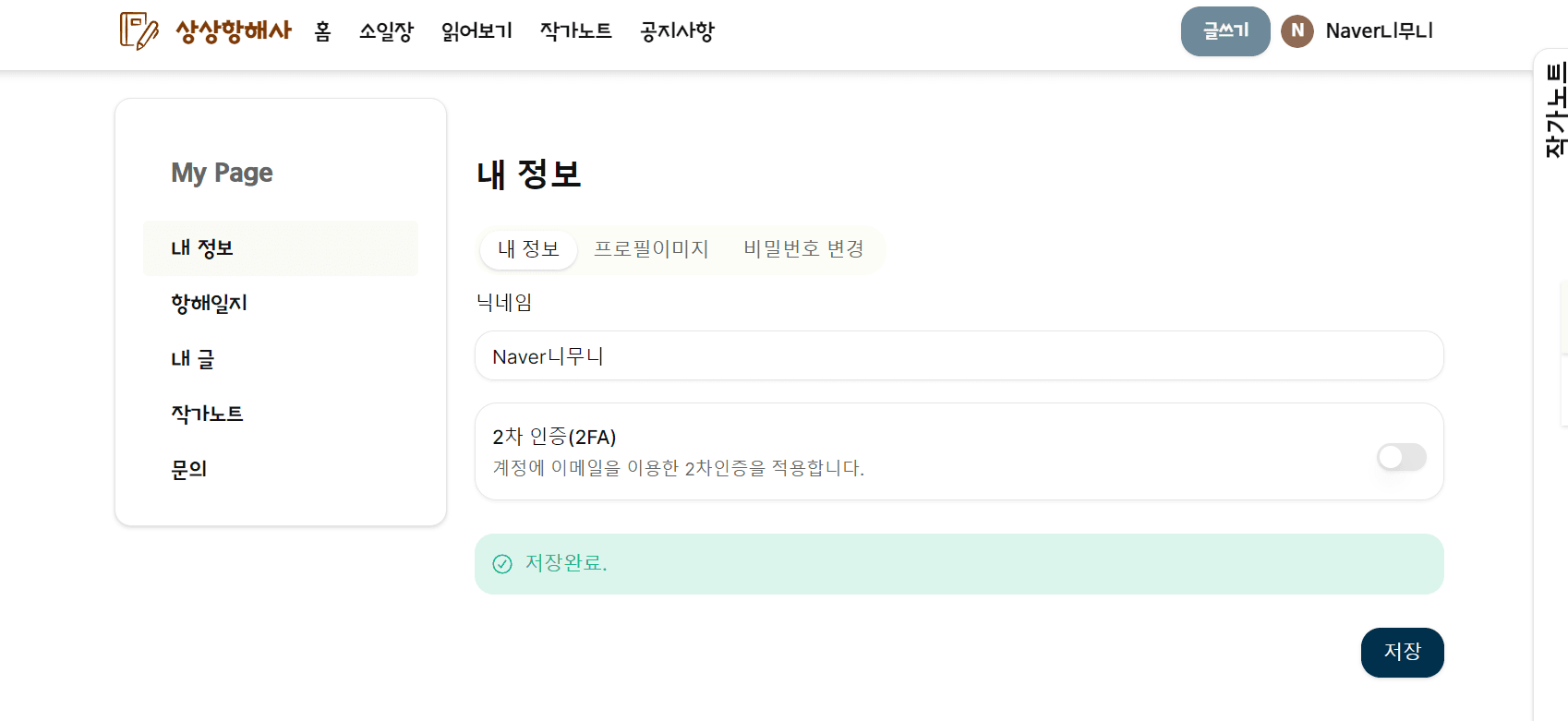This screenshot has height=721, width=1568.
Task: Switch to the 비밀번호 변경 tab
Action: (803, 249)
